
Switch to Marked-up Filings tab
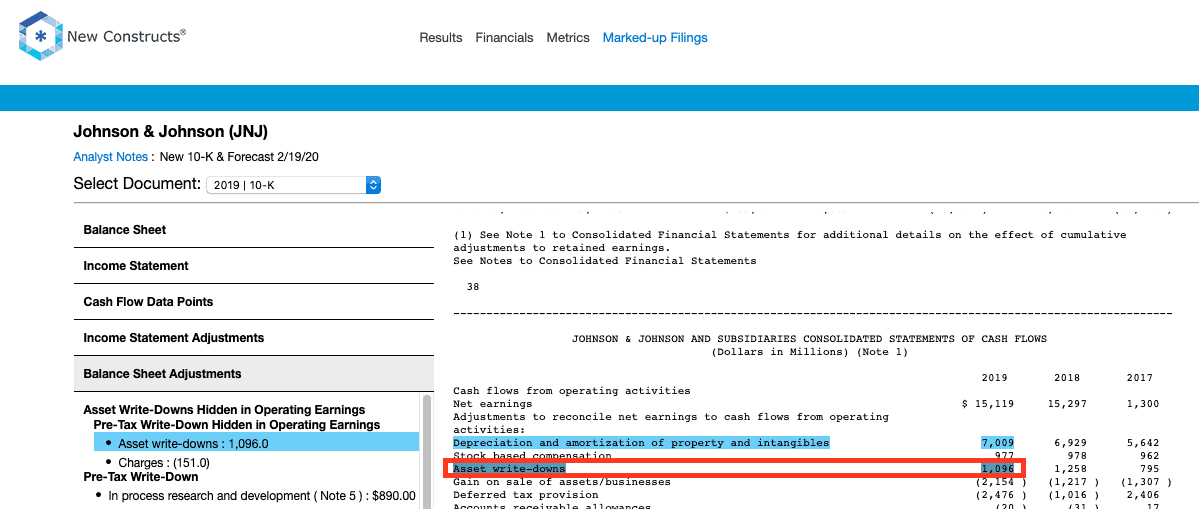pyautogui.click(x=655, y=37)
